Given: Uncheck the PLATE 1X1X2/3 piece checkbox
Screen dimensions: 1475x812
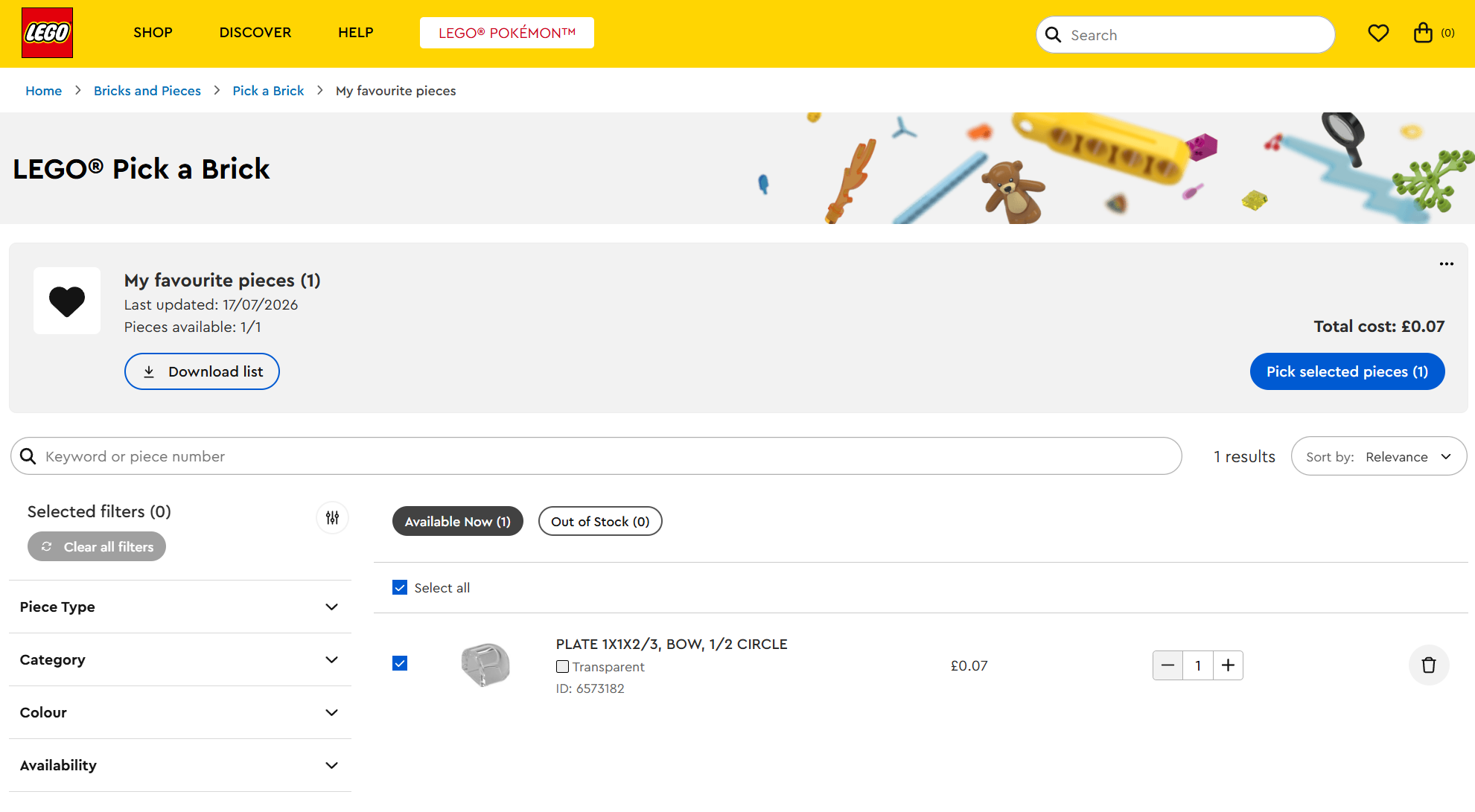Looking at the screenshot, I should pyautogui.click(x=400, y=663).
